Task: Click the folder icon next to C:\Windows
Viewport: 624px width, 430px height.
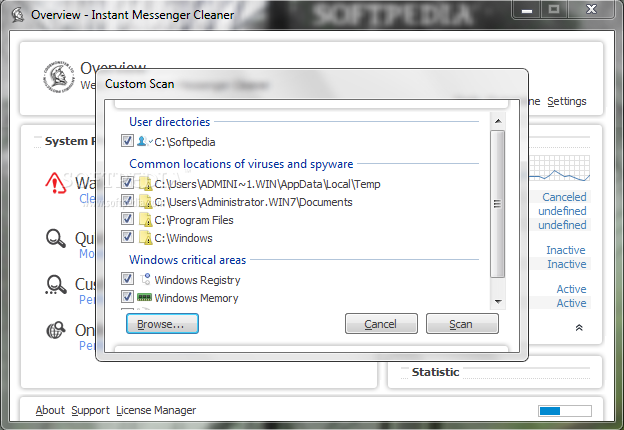Action: (146, 237)
